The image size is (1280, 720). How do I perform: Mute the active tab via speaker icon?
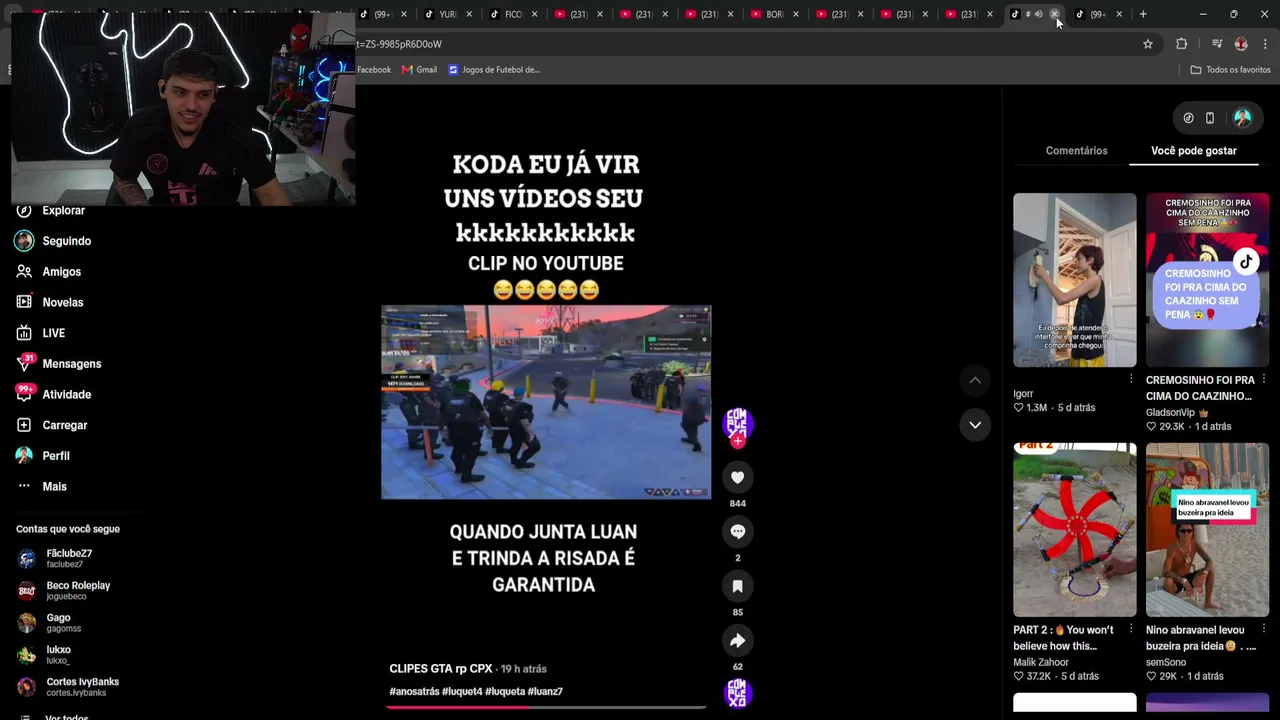tap(1038, 14)
